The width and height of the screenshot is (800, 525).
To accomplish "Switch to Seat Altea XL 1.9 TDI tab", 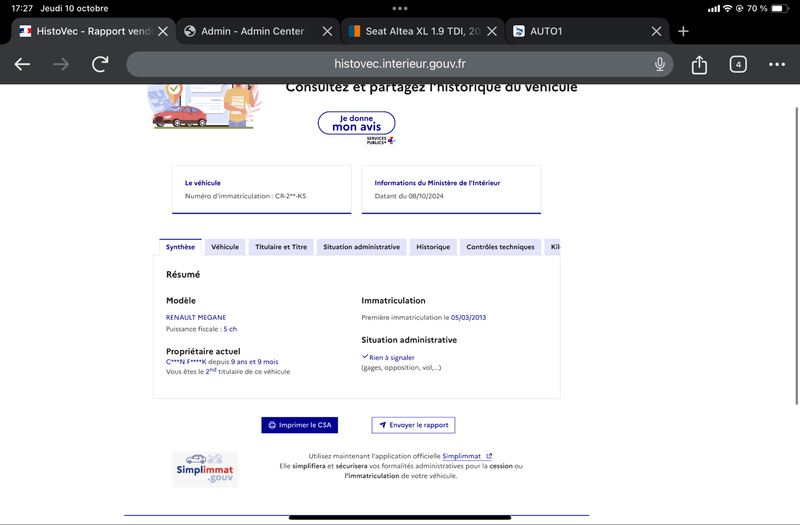I will [422, 31].
